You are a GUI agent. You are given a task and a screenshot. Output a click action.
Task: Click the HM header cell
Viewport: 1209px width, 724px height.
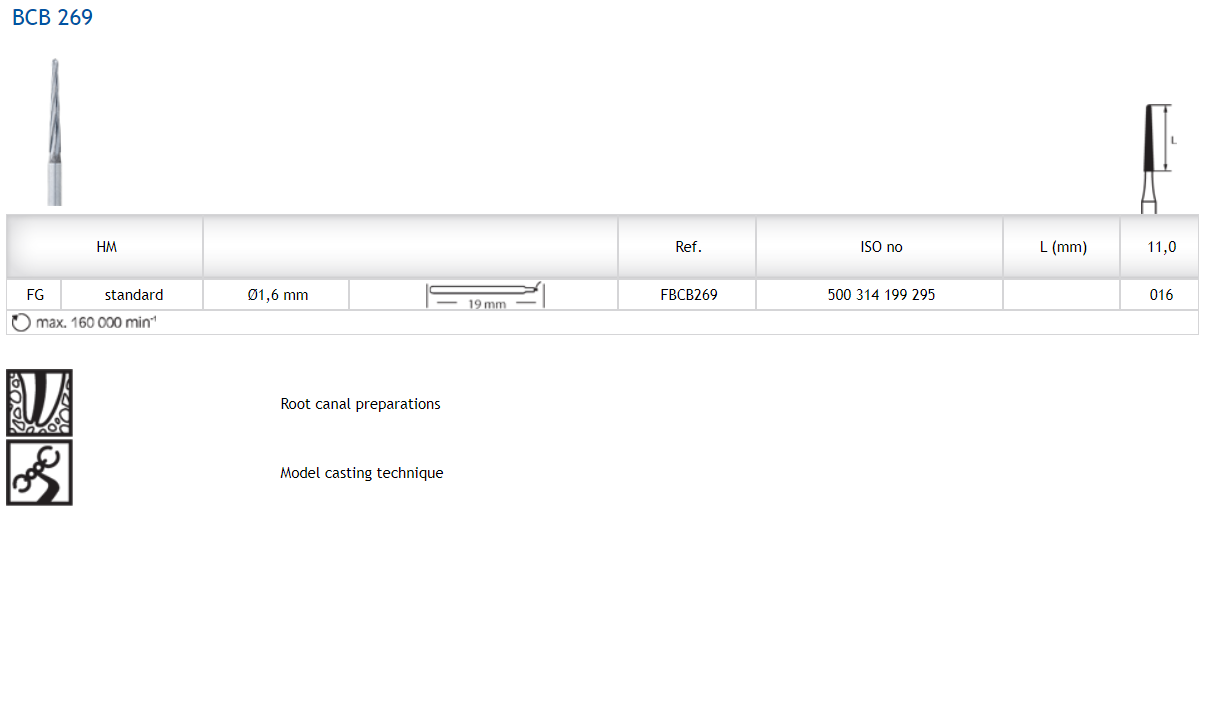coord(106,247)
